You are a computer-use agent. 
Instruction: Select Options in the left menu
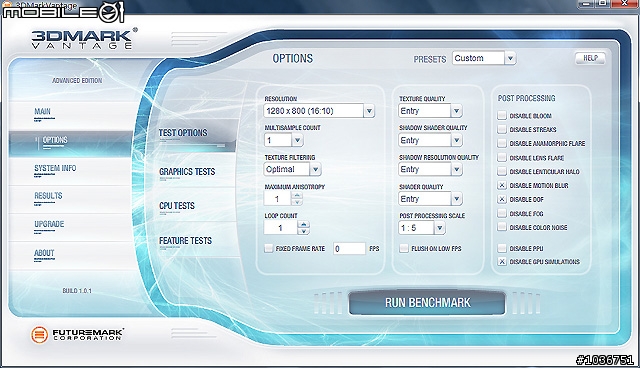(55, 140)
